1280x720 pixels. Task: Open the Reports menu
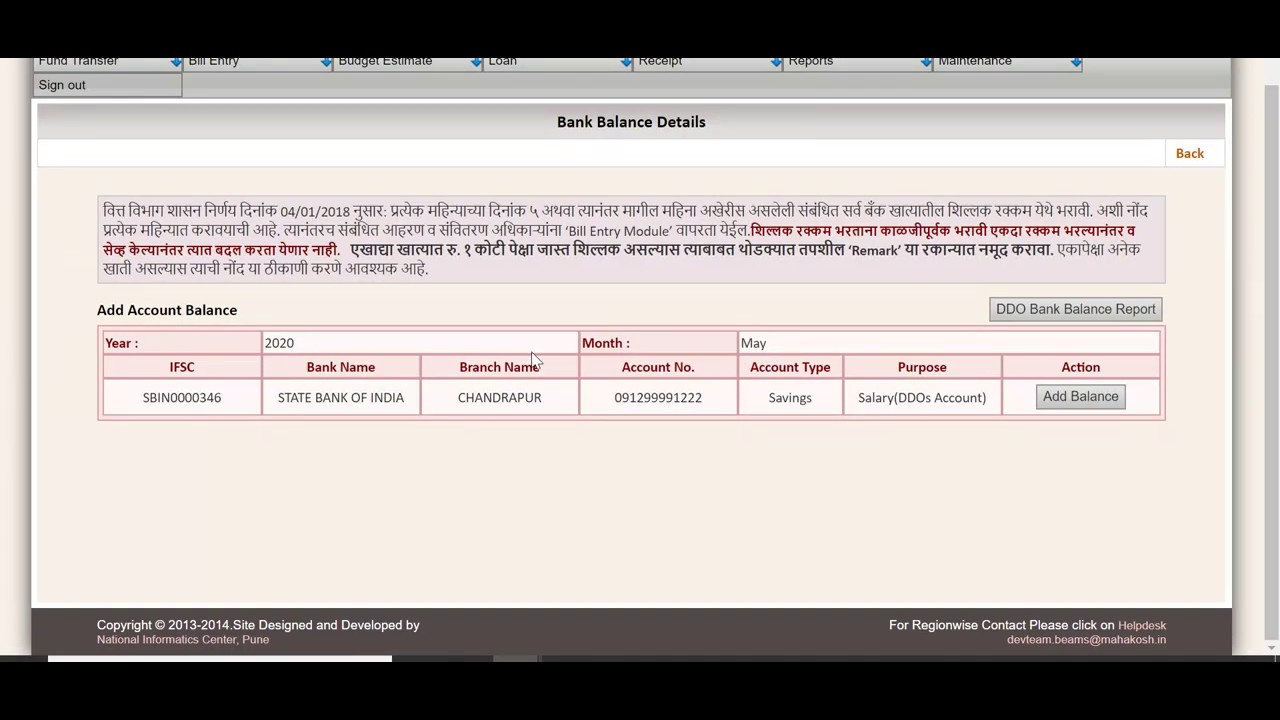click(x=857, y=63)
